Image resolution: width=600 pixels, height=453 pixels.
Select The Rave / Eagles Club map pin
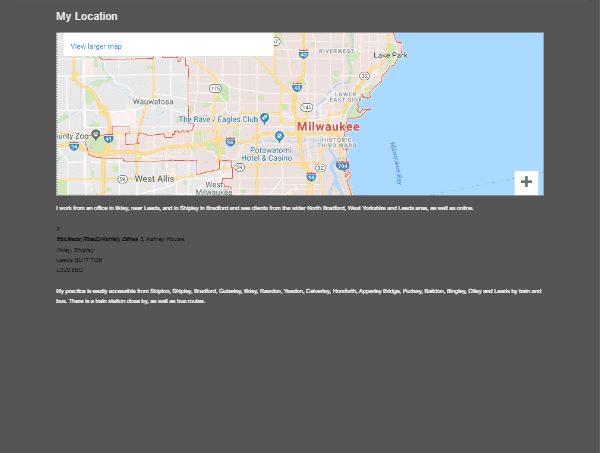click(x=264, y=118)
